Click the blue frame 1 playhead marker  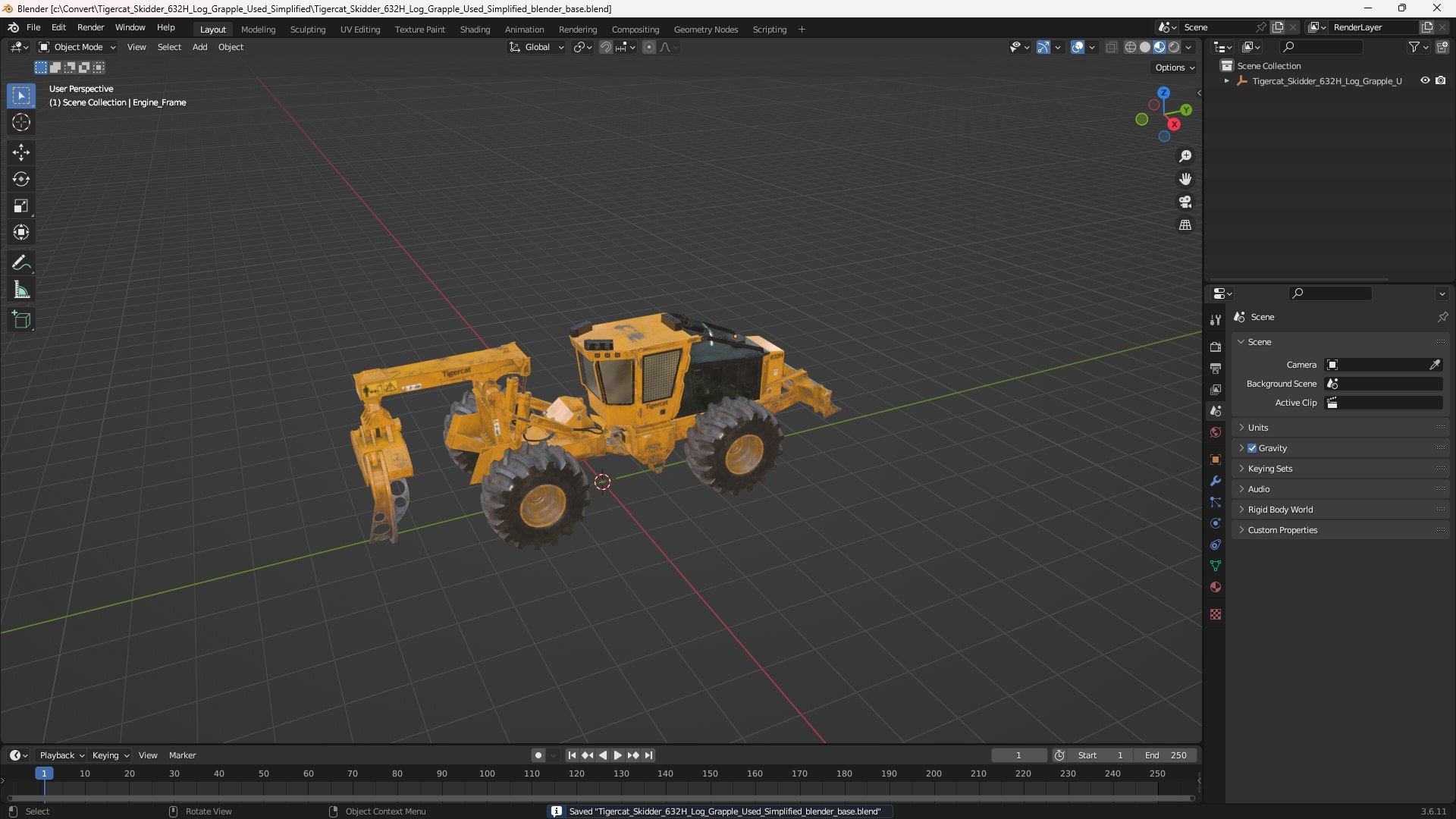44,773
